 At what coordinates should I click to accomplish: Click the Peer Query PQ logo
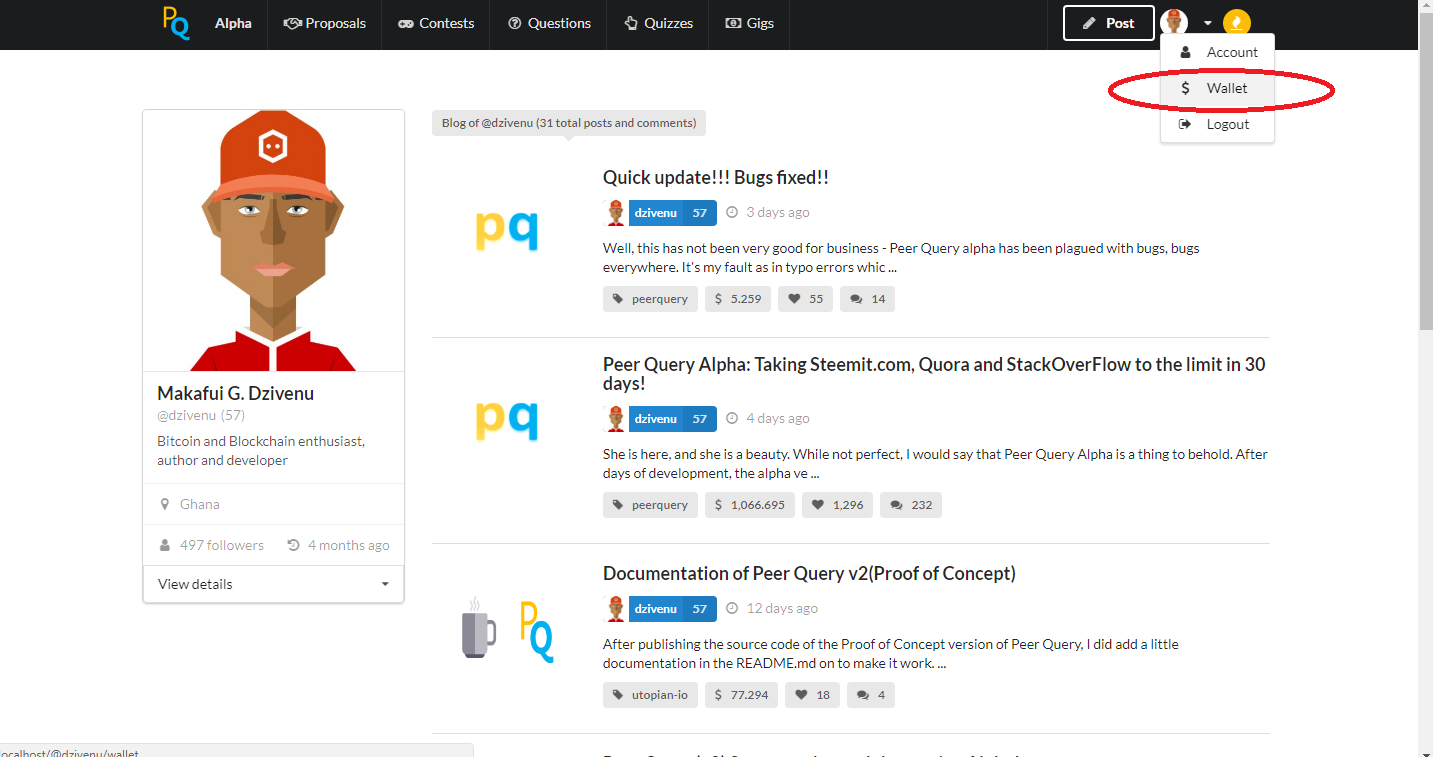pos(176,23)
